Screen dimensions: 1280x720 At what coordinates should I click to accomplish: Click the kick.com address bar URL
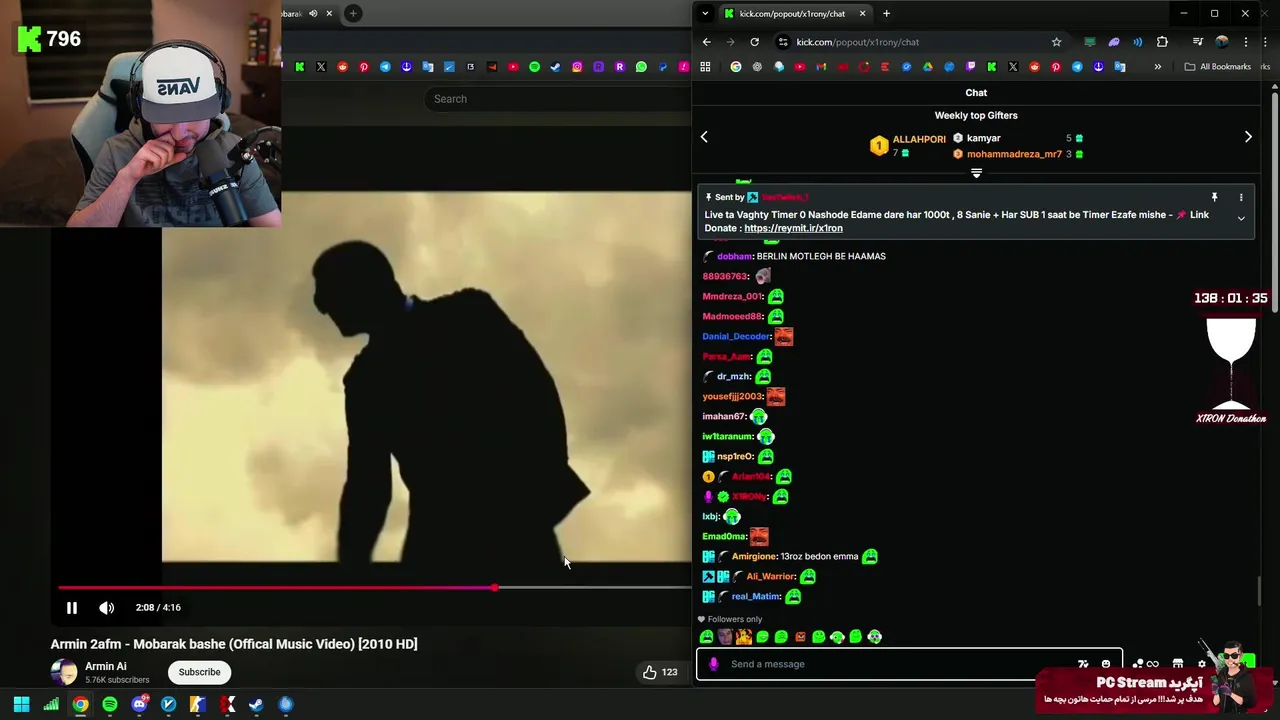point(858,42)
